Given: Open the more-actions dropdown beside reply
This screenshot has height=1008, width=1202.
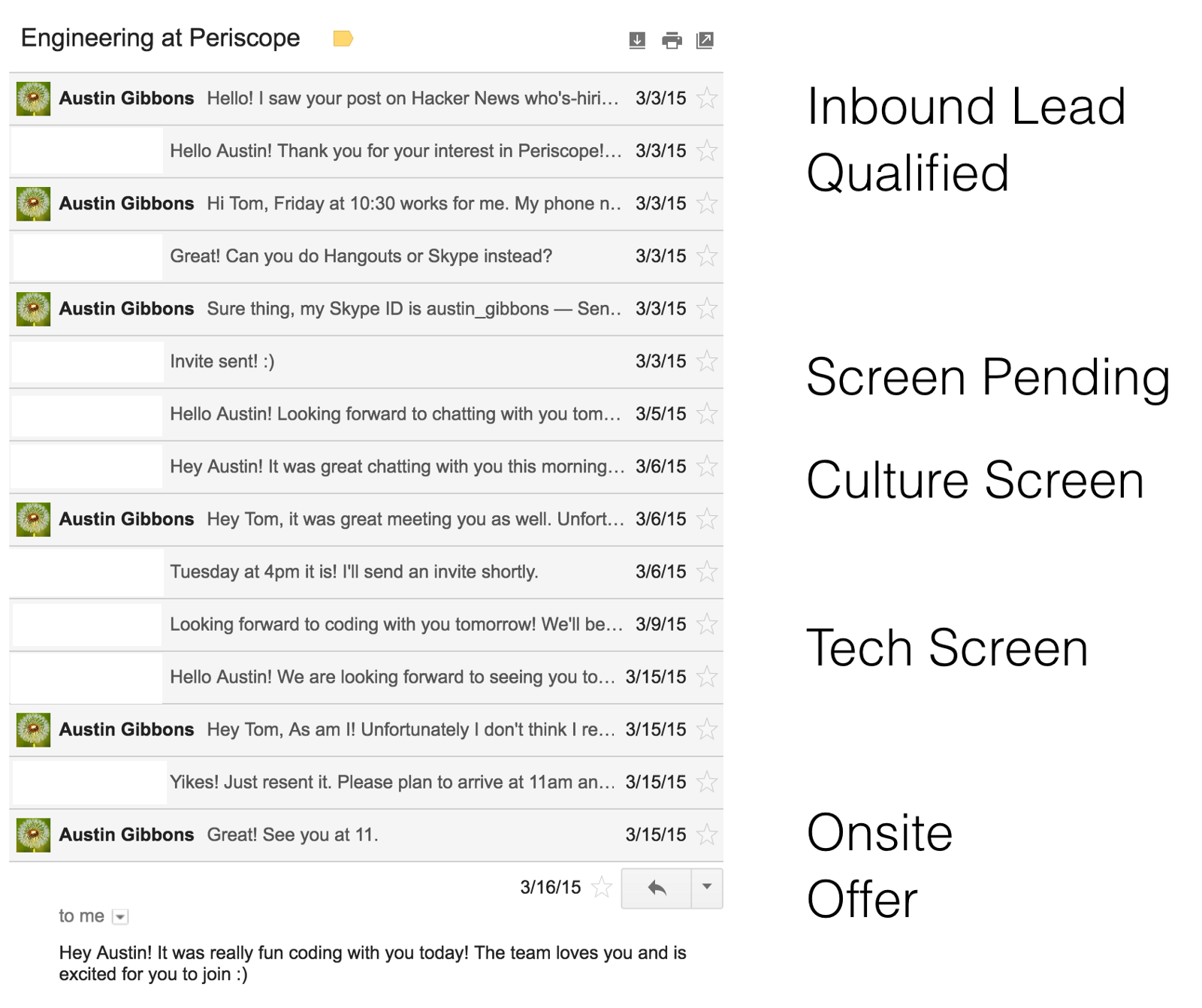Looking at the screenshot, I should click(707, 887).
